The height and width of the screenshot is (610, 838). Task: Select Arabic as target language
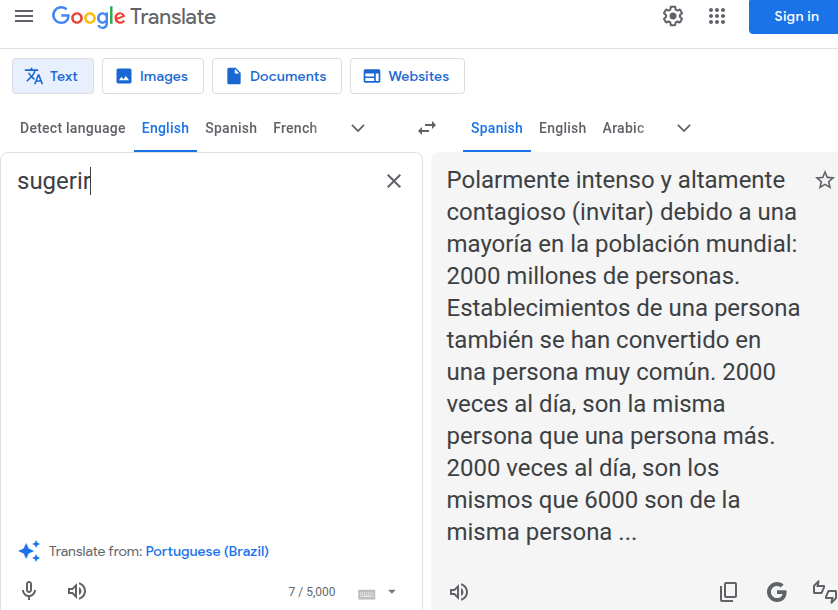coord(623,128)
